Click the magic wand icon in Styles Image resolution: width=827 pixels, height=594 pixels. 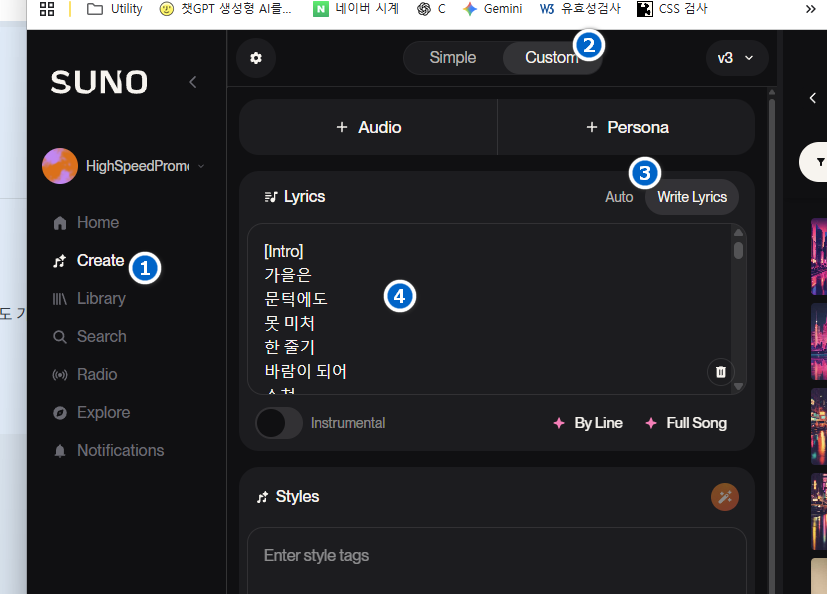(724, 496)
